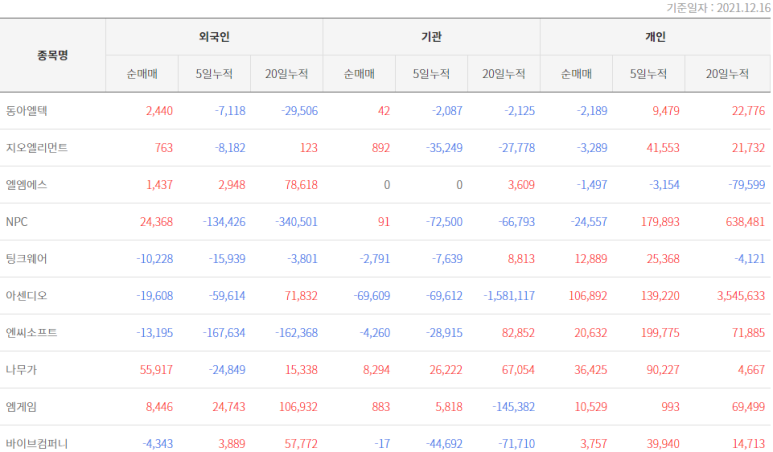Open stock 팅크웨어
The width and height of the screenshot is (773, 452).
[x=27, y=259]
